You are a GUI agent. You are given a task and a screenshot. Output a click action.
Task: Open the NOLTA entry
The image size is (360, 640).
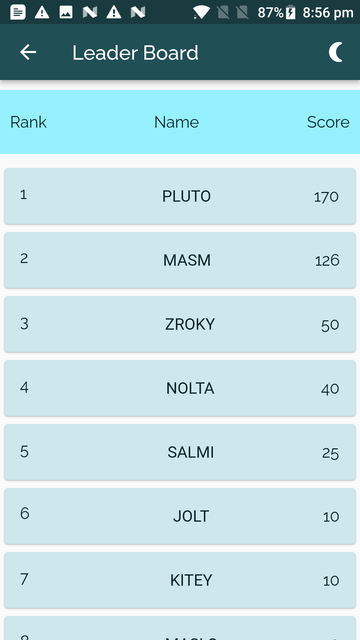pos(180,388)
